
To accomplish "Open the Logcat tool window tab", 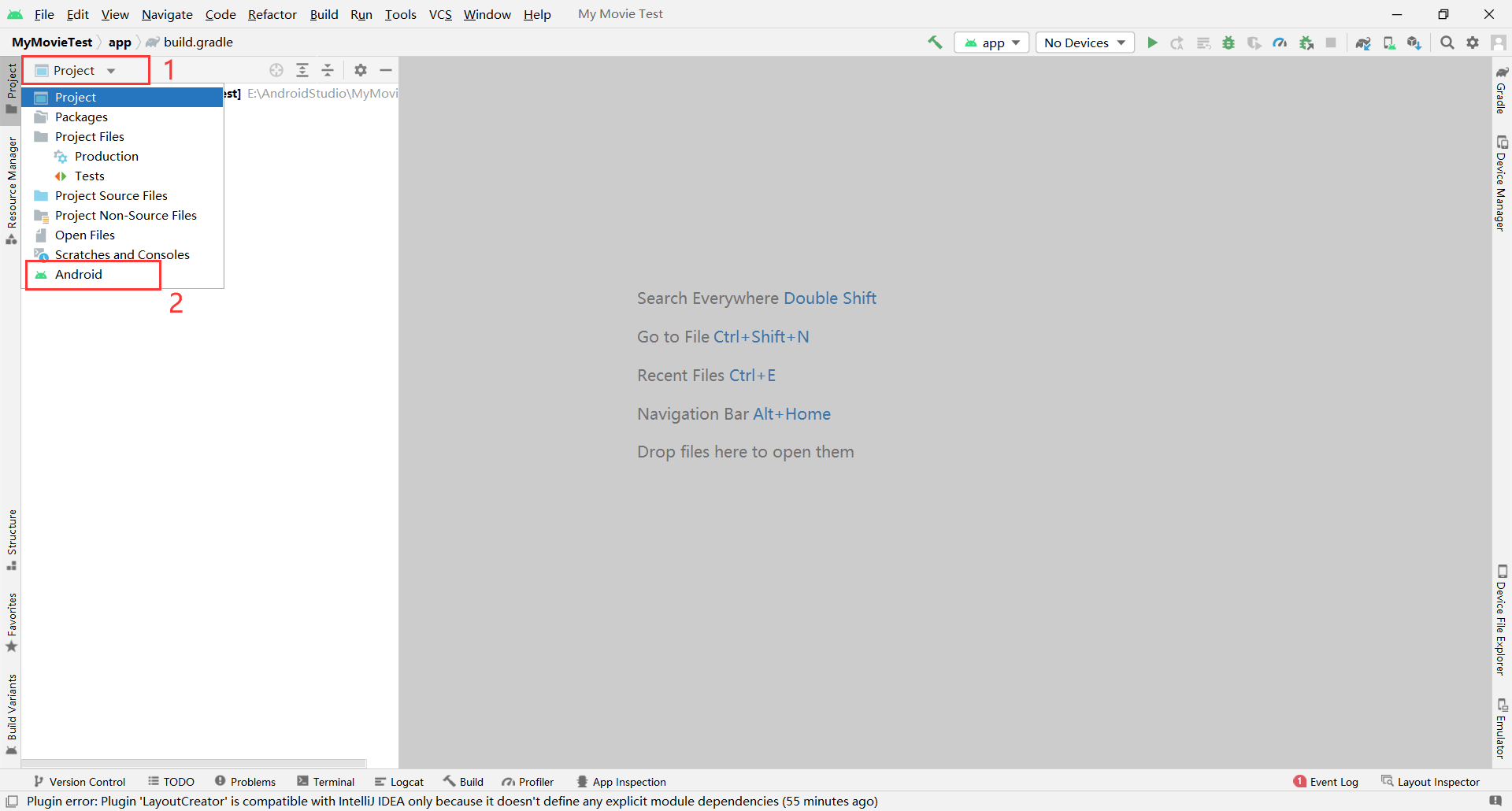I will click(399, 782).
